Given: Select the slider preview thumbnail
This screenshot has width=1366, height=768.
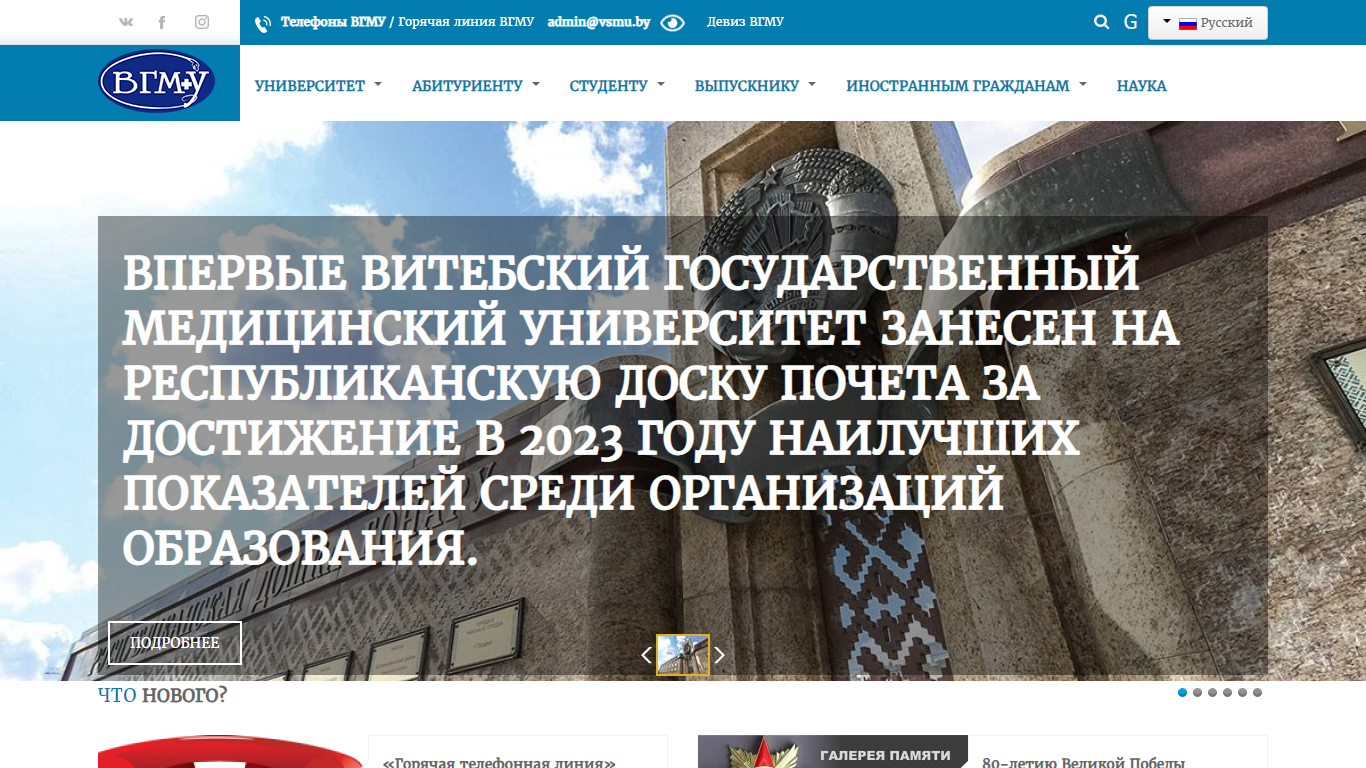Looking at the screenshot, I should pos(683,655).
